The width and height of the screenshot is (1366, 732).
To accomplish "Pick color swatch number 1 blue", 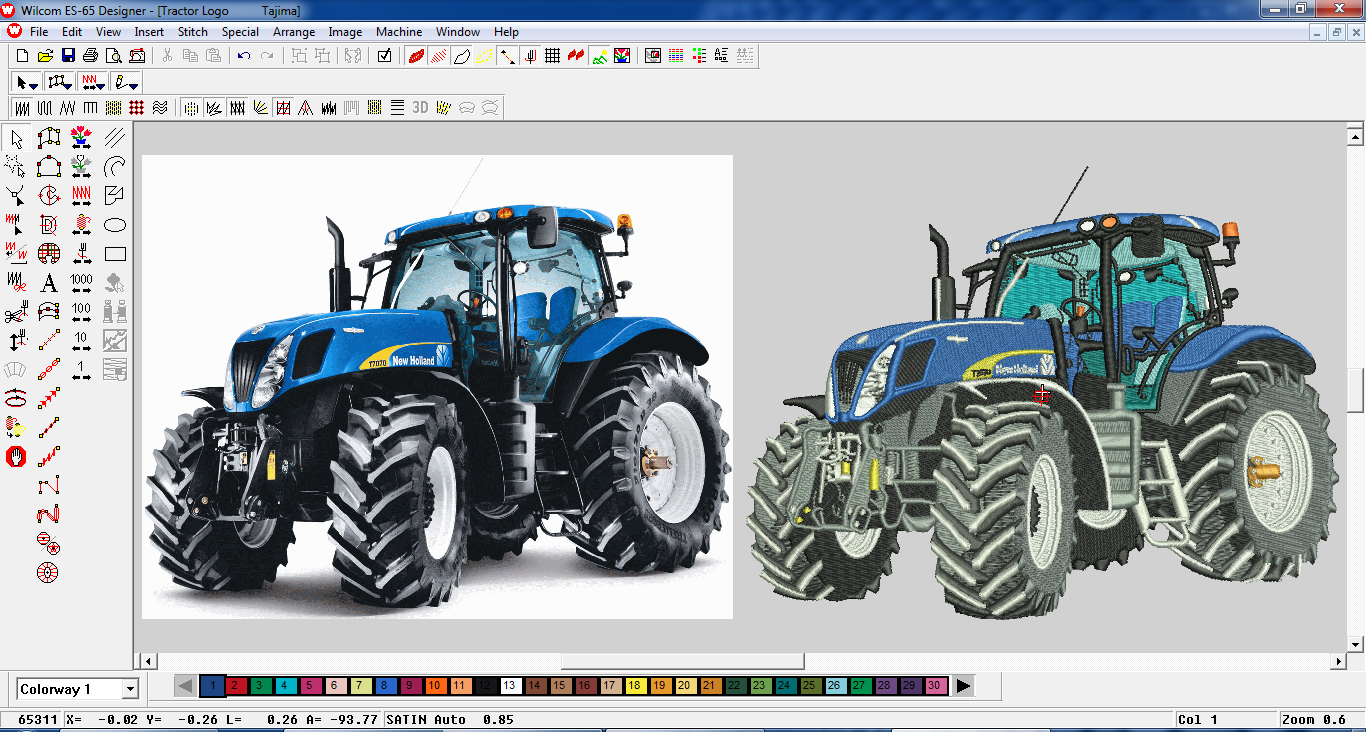I will [211, 686].
